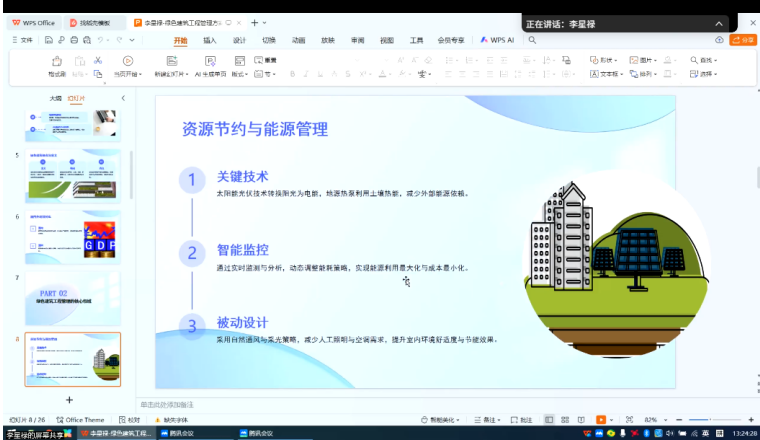Click the cut scissors icon

[98, 60]
